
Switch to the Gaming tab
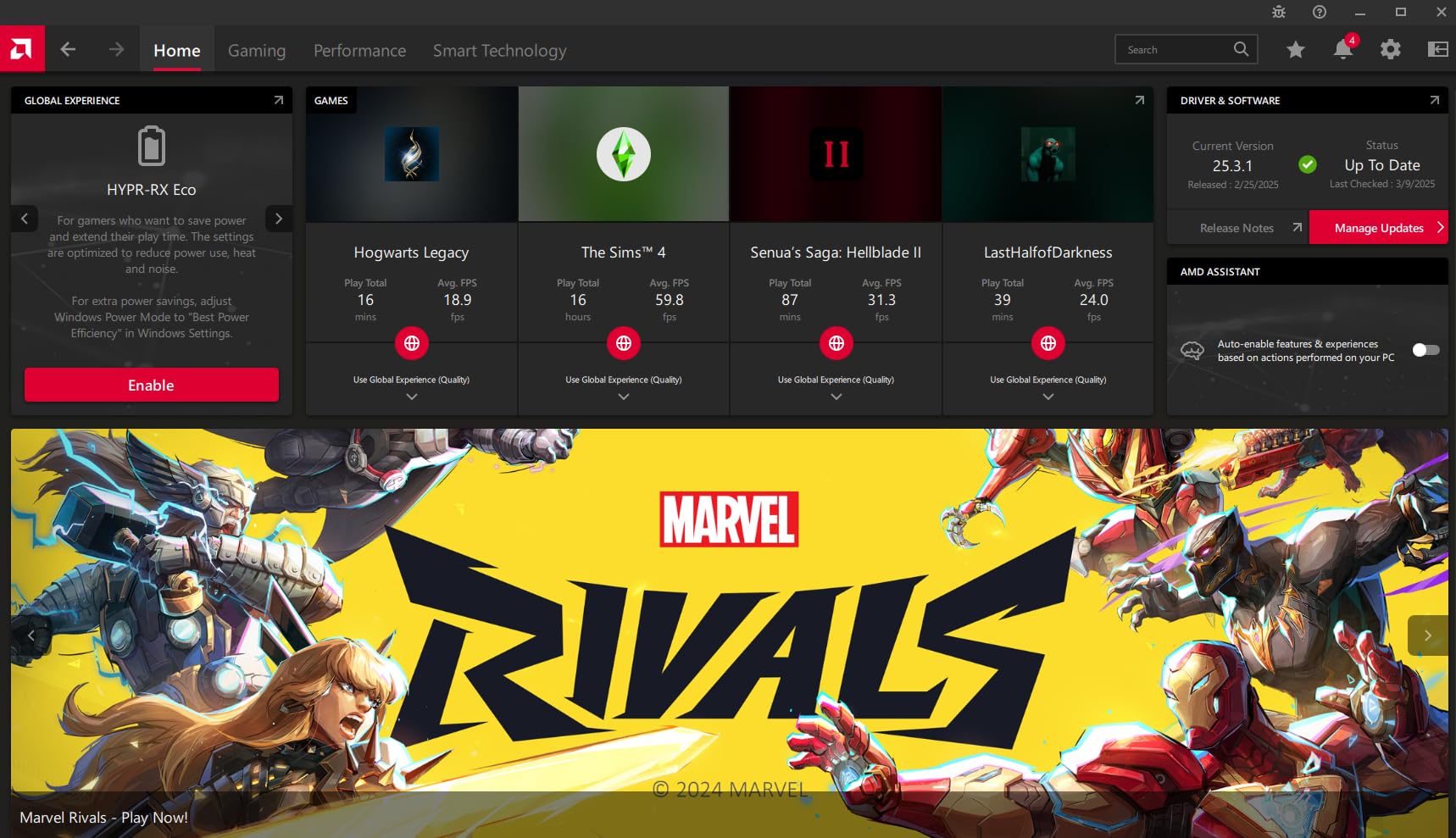click(257, 51)
